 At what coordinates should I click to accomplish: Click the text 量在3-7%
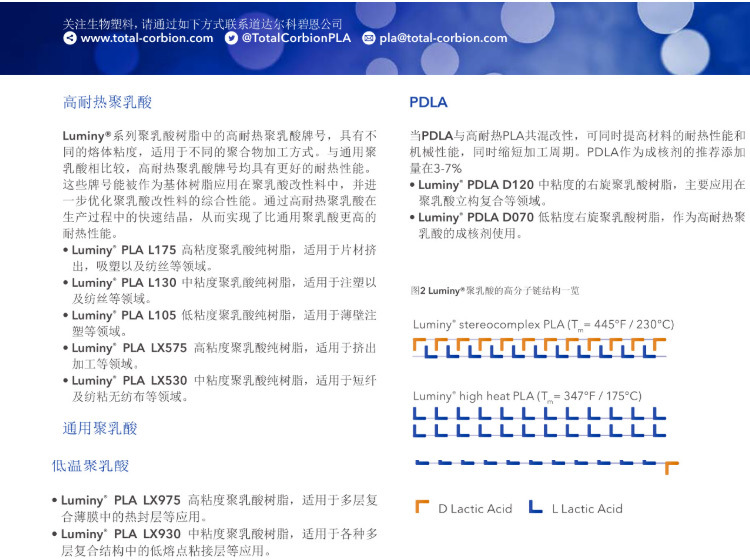click(x=436, y=168)
